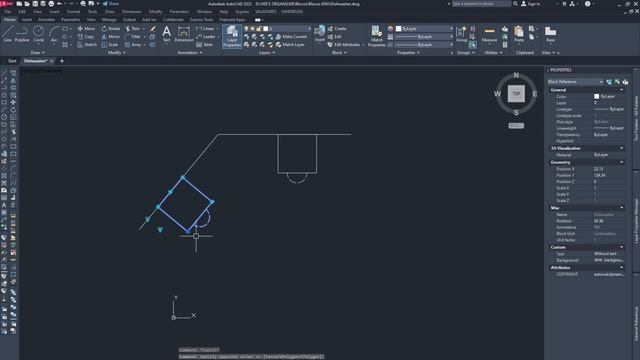Collapse the General properties section

pyautogui.click(x=622, y=90)
